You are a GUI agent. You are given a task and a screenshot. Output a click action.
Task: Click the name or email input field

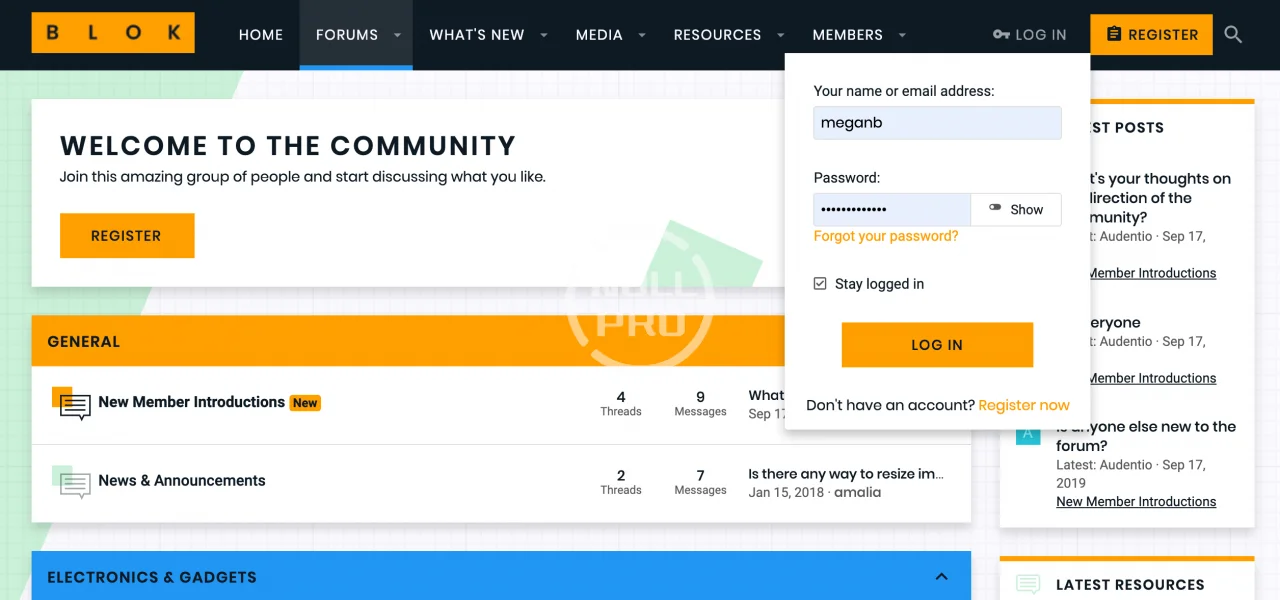[x=937, y=123]
